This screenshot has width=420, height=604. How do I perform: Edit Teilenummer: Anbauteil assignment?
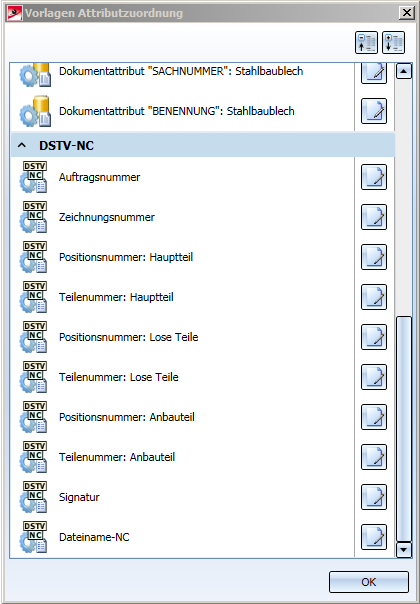tap(374, 457)
